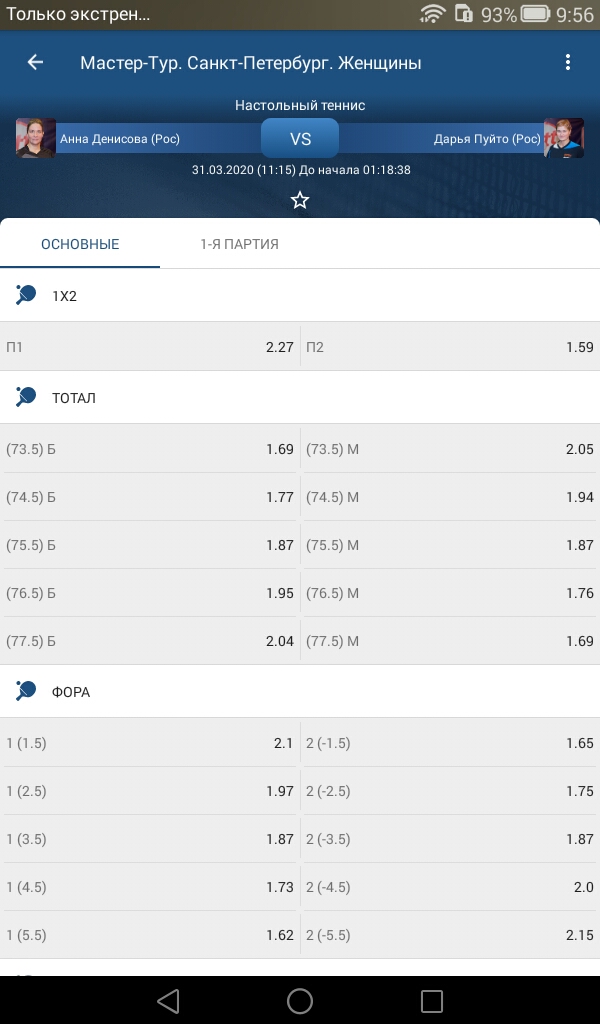This screenshot has height=1024, width=600.
Task: Pick total (75.5) Б odds 1.87
Action: 150,545
